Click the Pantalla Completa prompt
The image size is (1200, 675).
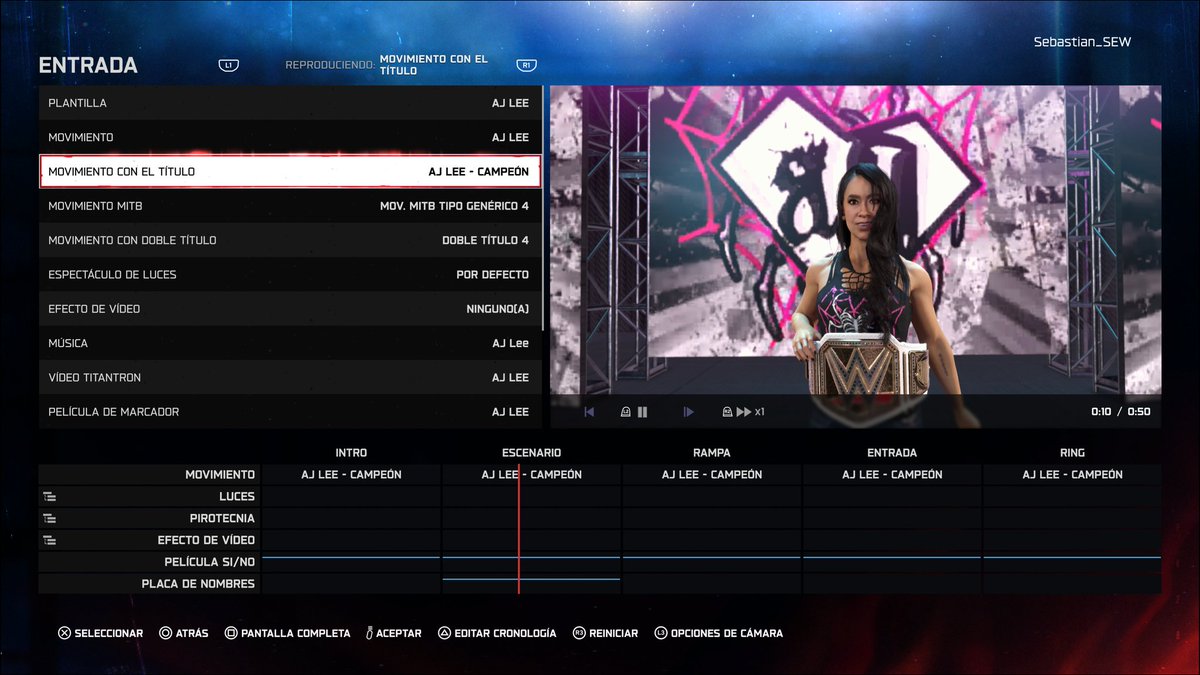(296, 633)
